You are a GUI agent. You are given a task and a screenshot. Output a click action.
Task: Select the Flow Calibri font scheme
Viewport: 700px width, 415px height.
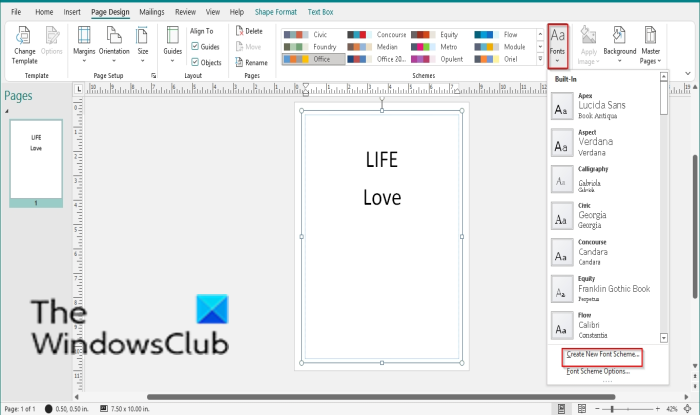pyautogui.click(x=605, y=325)
